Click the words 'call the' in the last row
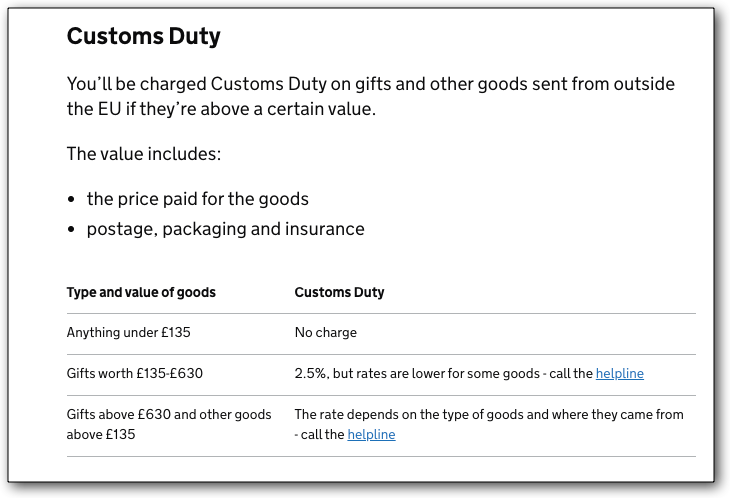The image size is (730, 498). point(323,435)
